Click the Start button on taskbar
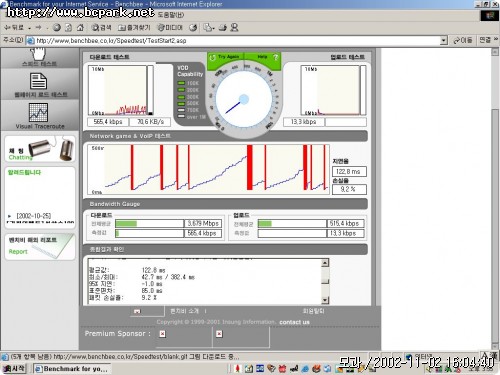 (14, 369)
